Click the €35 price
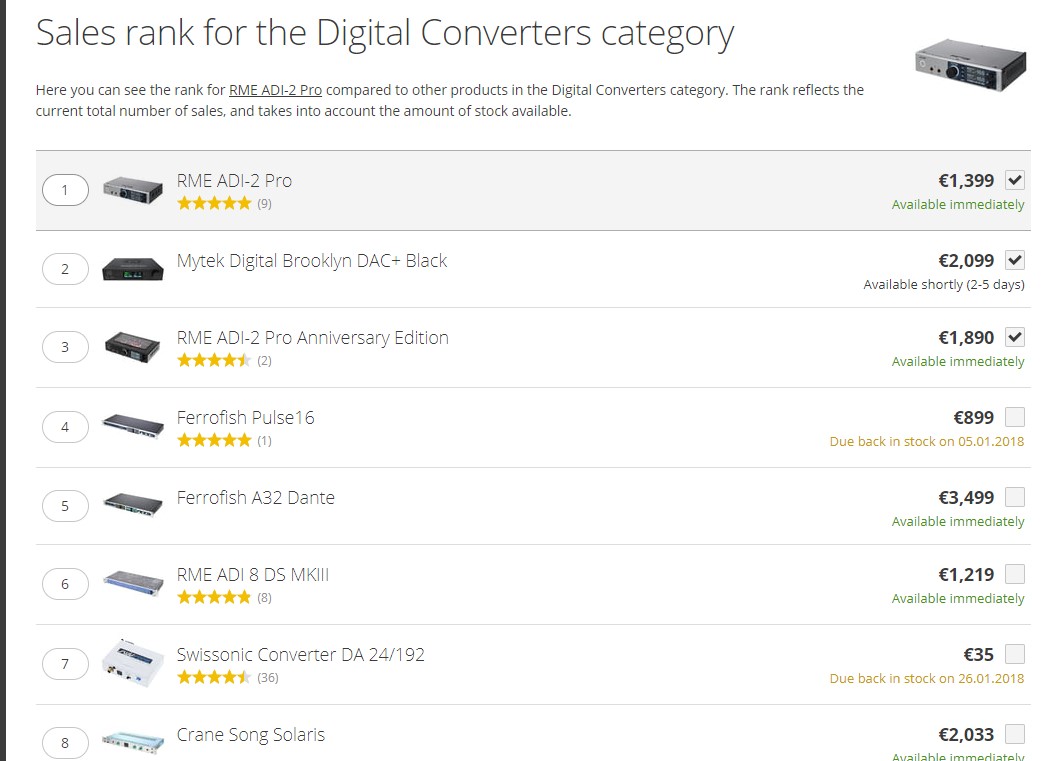1058x761 pixels. click(978, 654)
